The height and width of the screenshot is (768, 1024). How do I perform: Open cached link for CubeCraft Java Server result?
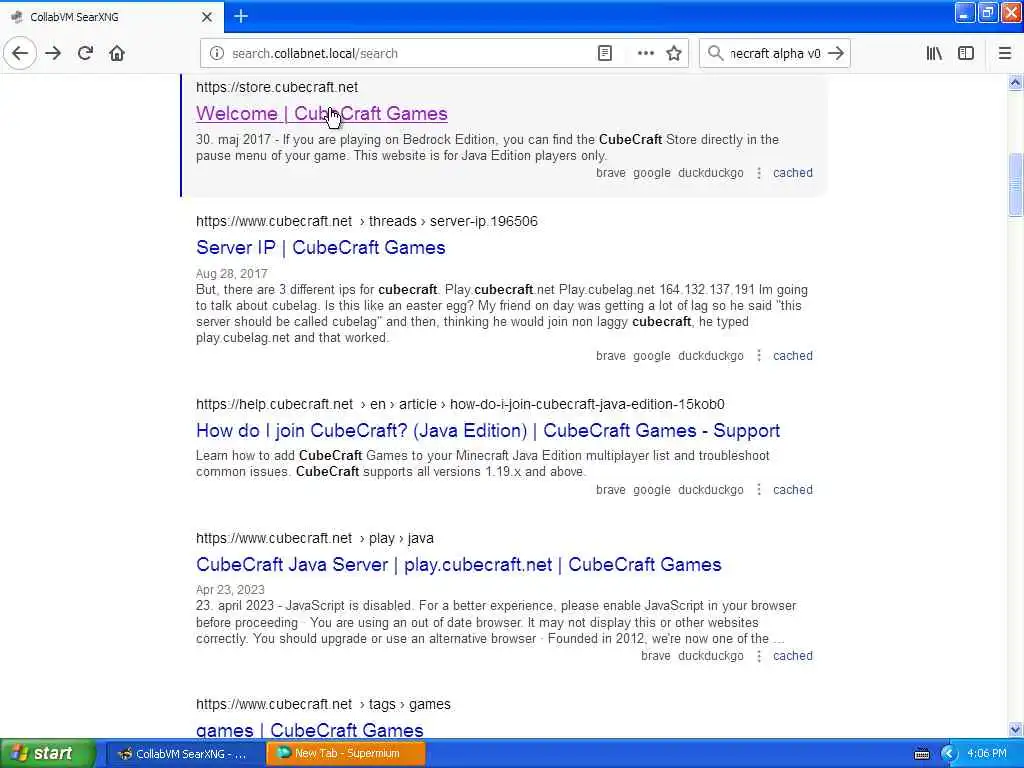pyautogui.click(x=793, y=656)
